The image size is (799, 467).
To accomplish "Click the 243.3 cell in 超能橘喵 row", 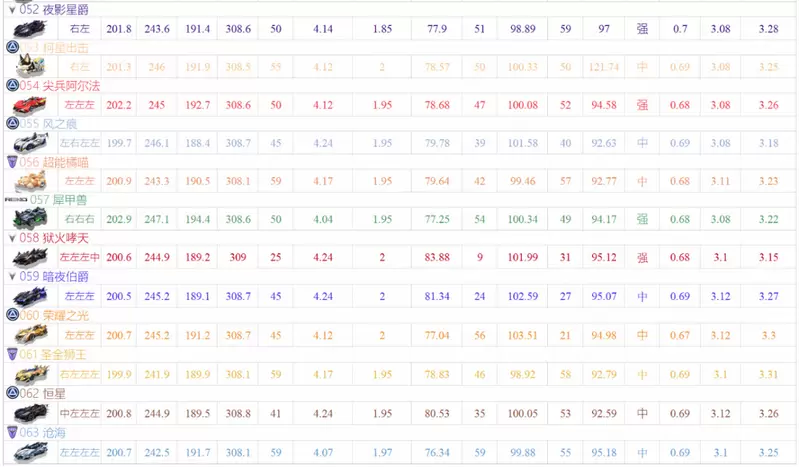I will [156, 181].
